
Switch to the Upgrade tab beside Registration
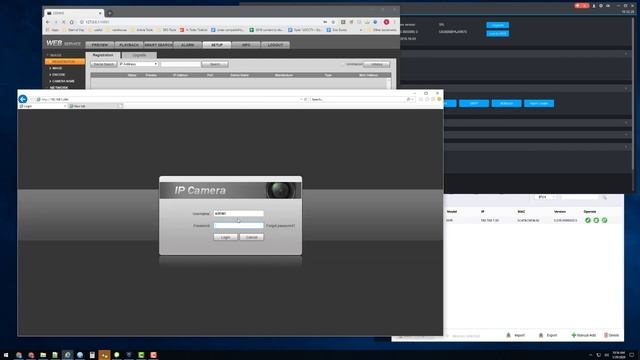point(139,55)
